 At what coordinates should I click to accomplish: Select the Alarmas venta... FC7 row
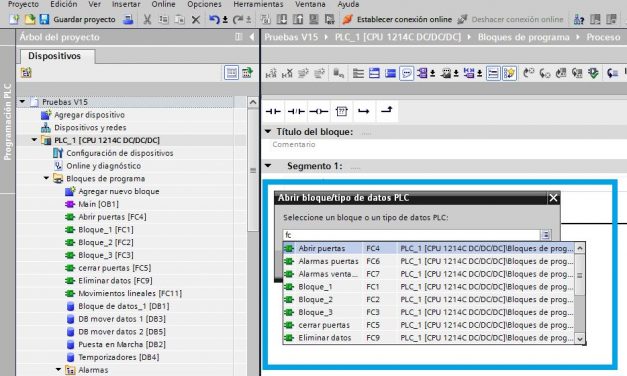[428, 274]
